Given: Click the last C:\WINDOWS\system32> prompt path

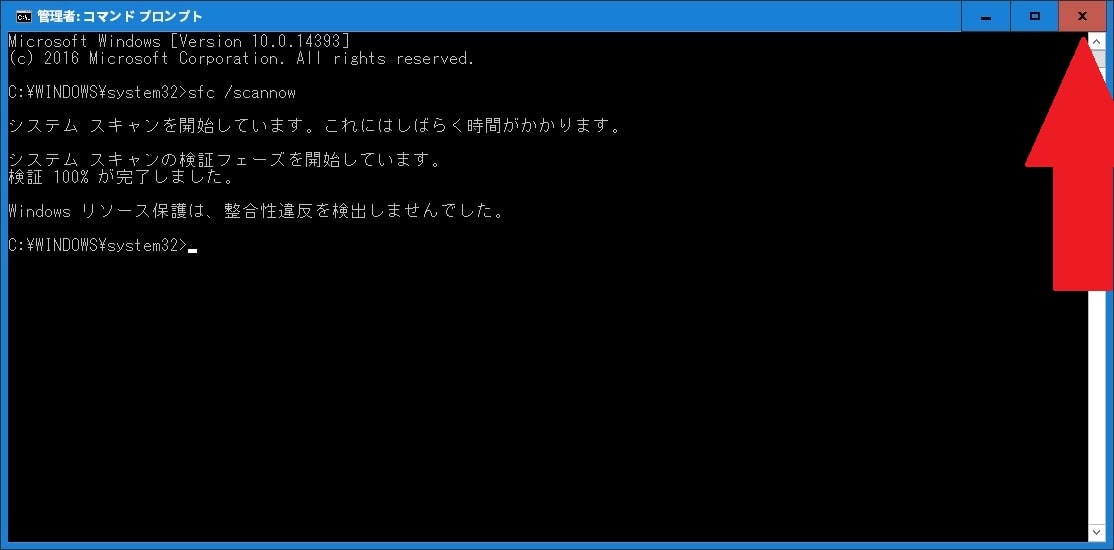Looking at the screenshot, I should coord(97,245).
